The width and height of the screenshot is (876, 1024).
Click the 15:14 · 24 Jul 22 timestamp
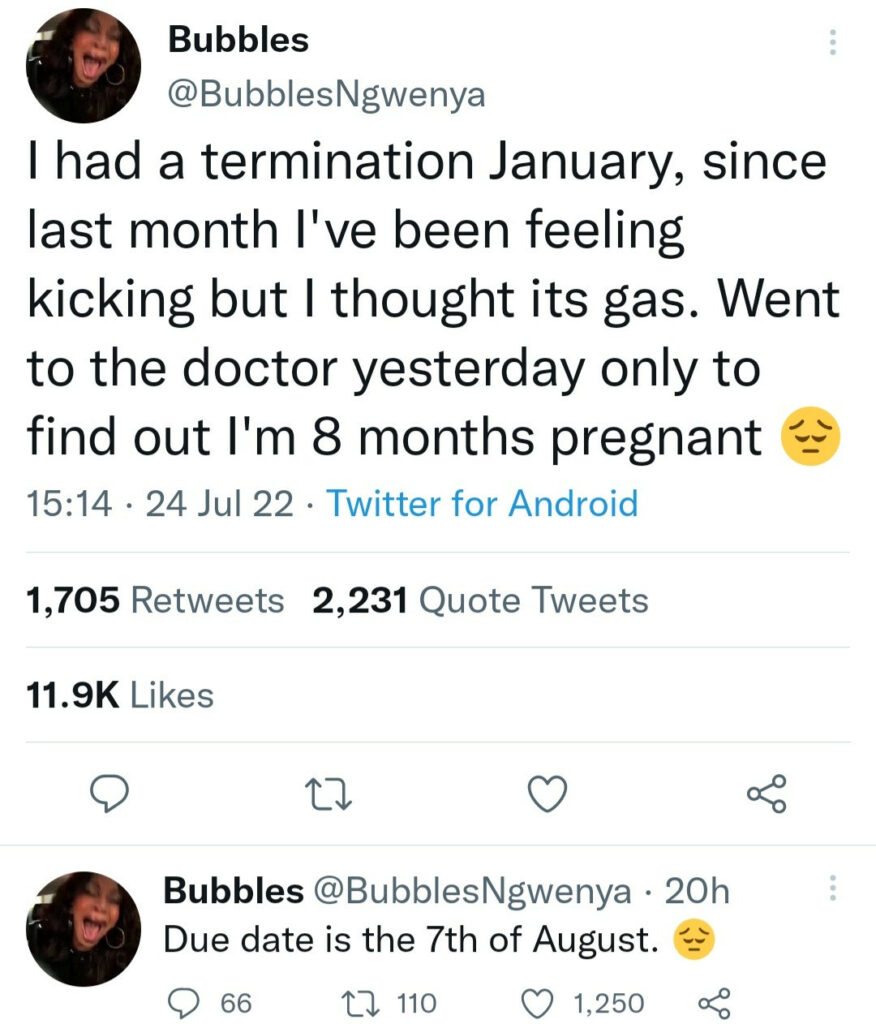(157, 503)
